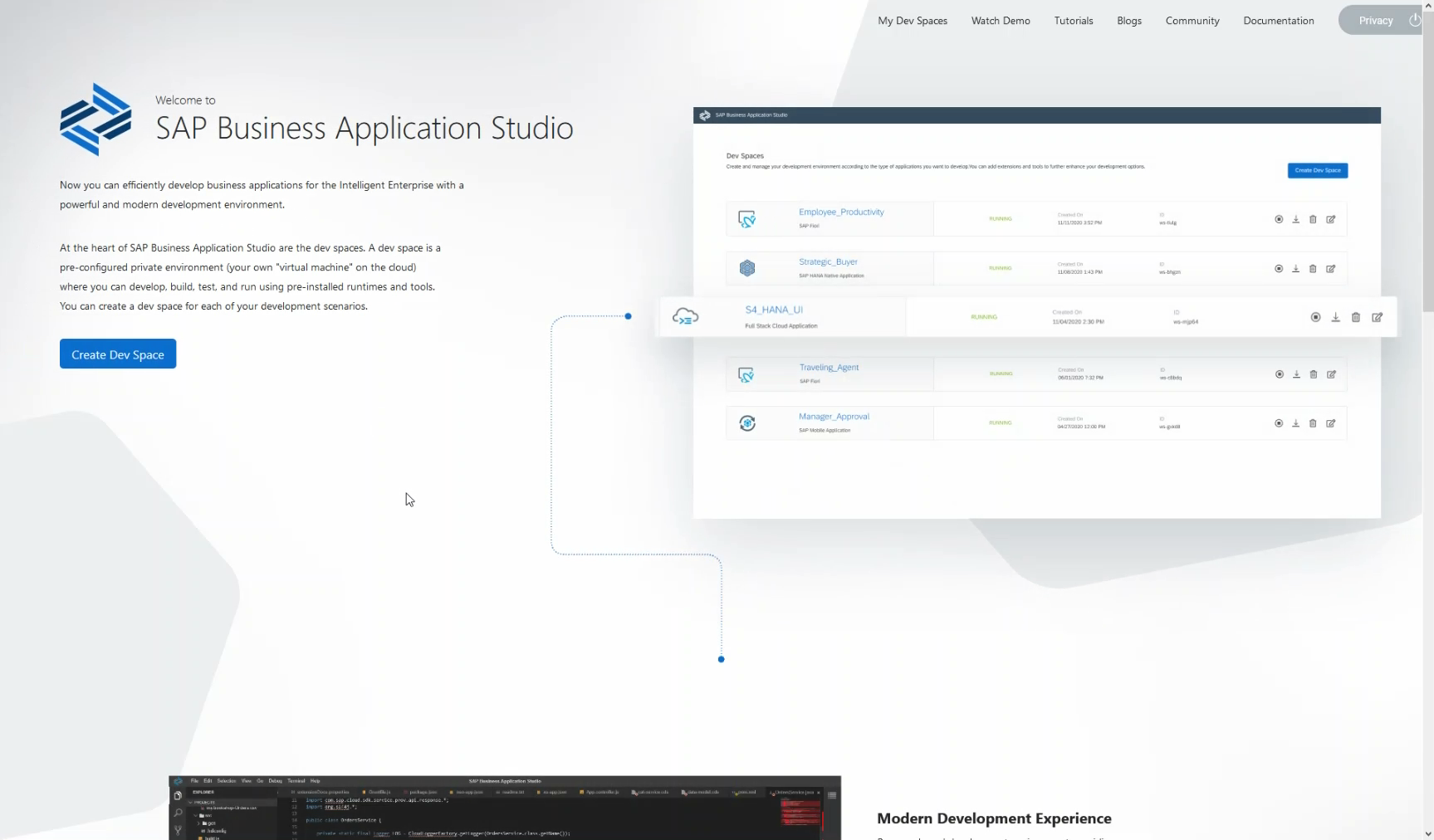
Task: Click the hexagon icon next to Strategic_Buyer
Action: click(746, 268)
